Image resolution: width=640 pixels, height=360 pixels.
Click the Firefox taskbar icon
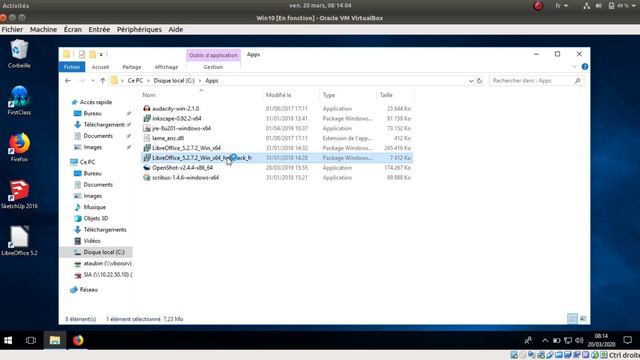78,340
